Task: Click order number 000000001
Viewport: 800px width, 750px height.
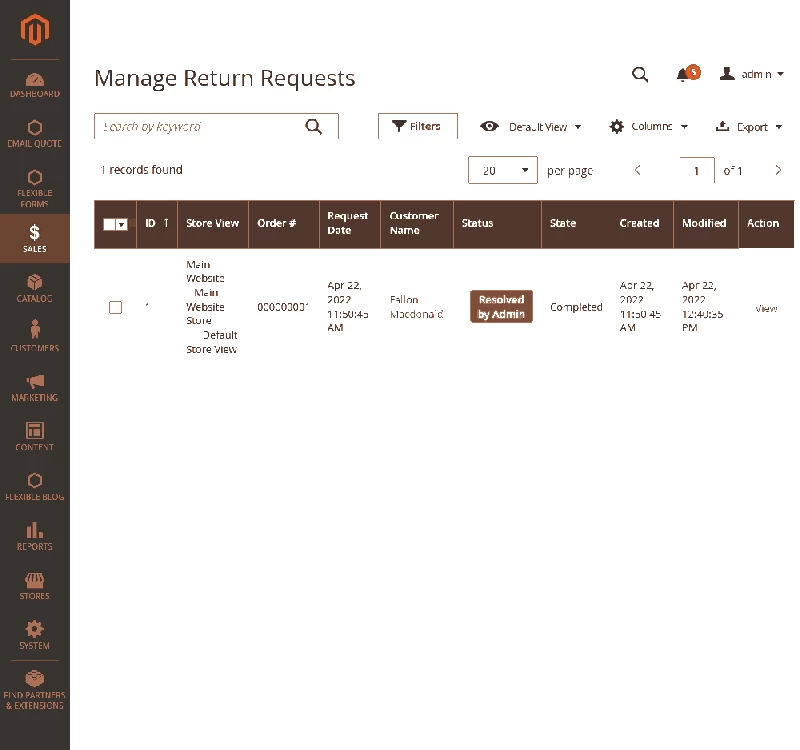Action: (283, 307)
